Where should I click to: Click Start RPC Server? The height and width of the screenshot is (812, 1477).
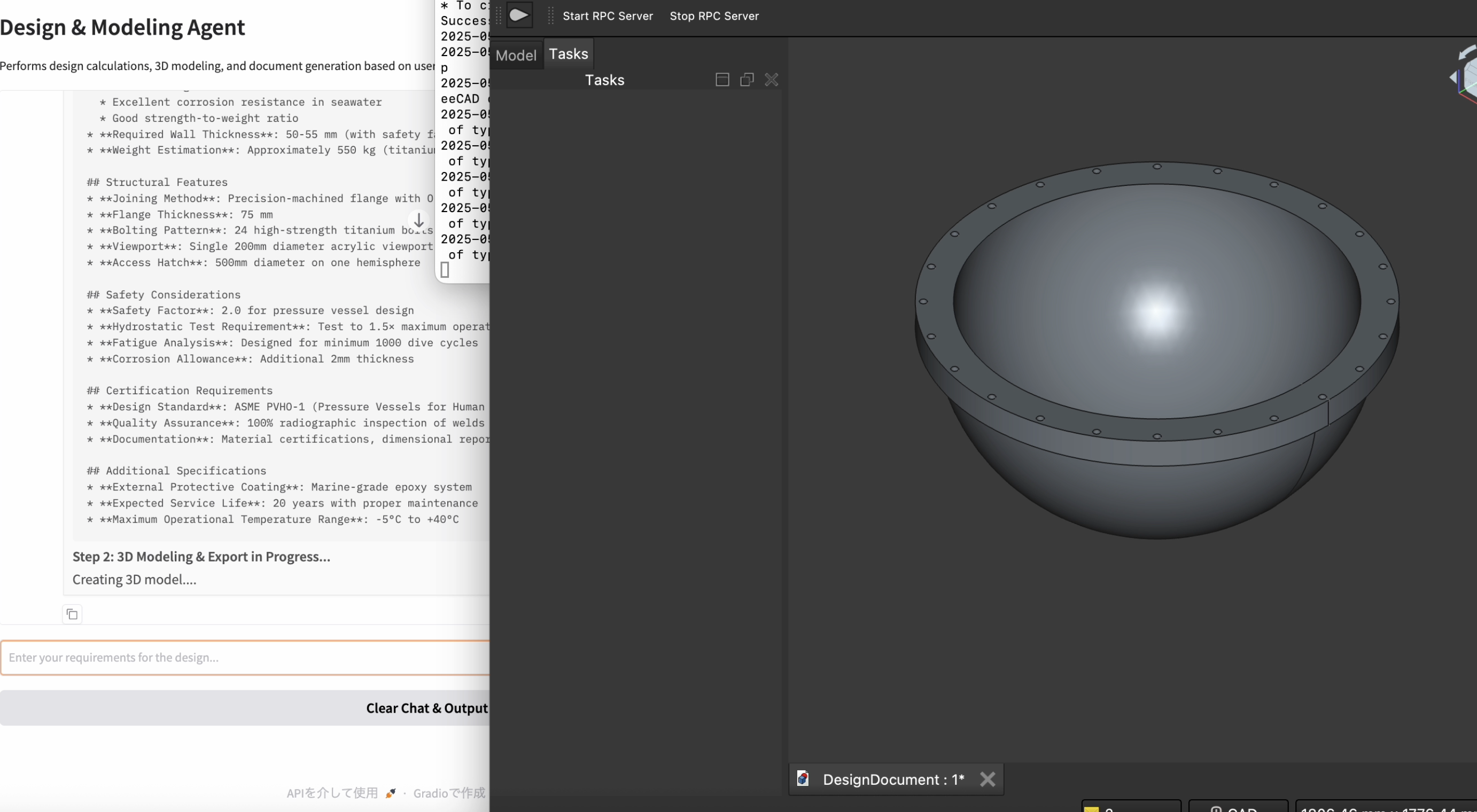tap(607, 16)
